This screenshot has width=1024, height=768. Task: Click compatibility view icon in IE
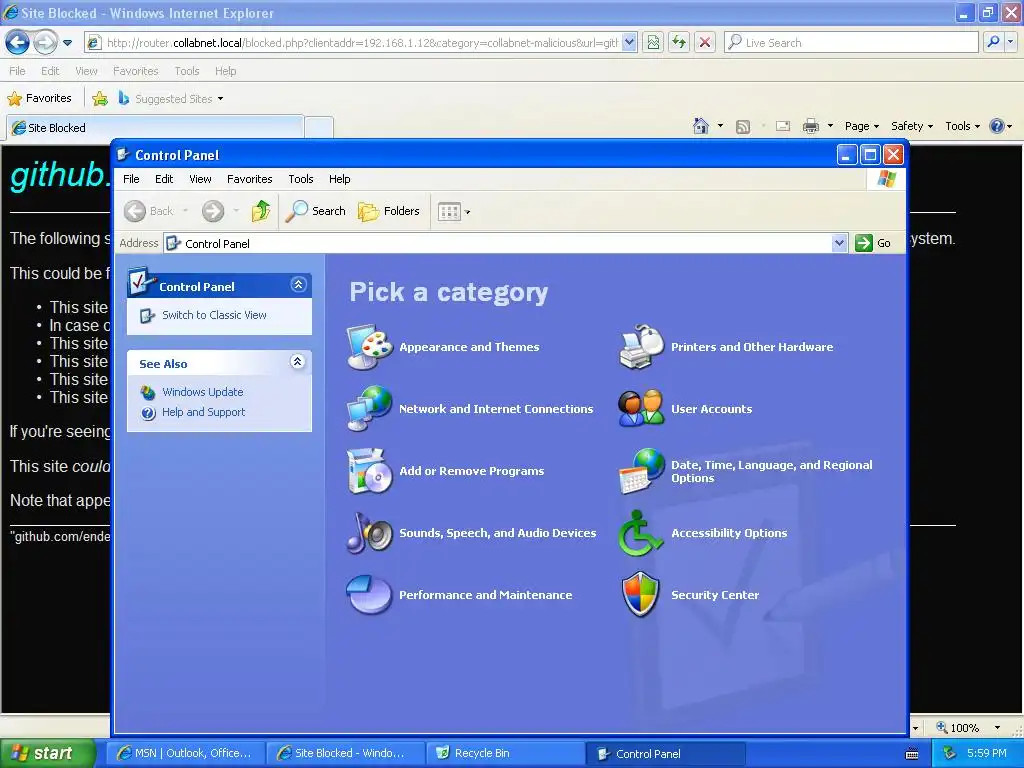653,43
